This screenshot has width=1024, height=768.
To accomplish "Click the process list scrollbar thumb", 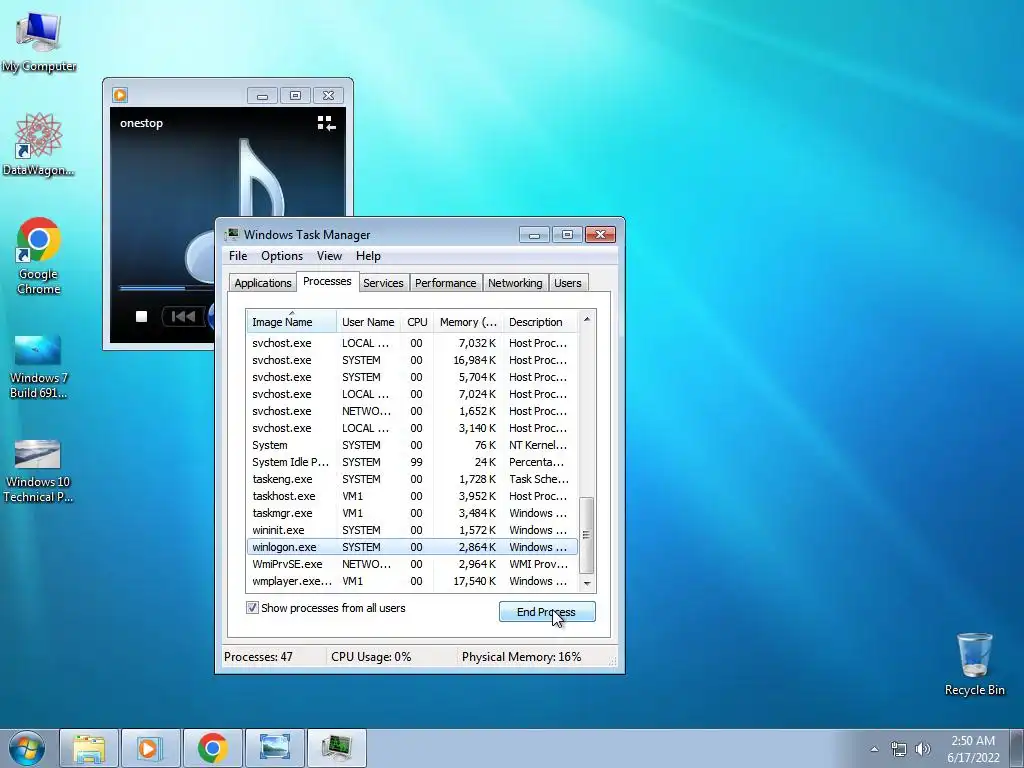I will coord(586,535).
